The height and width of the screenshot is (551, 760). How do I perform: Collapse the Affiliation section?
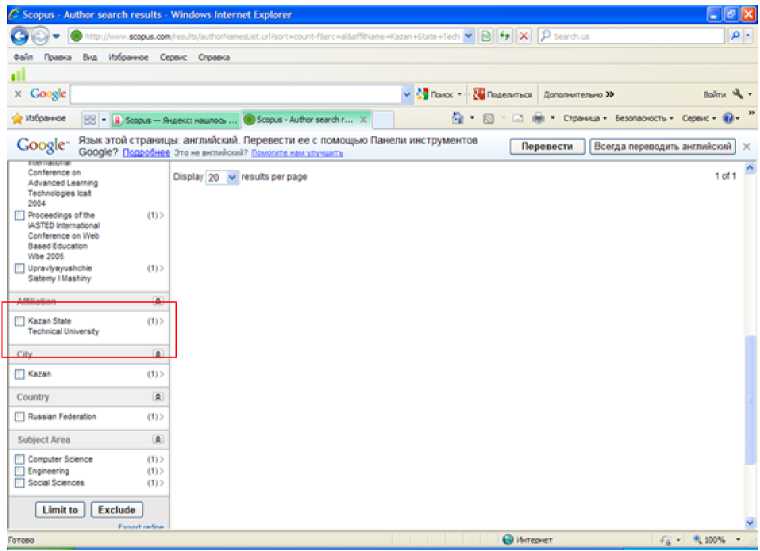(x=158, y=301)
